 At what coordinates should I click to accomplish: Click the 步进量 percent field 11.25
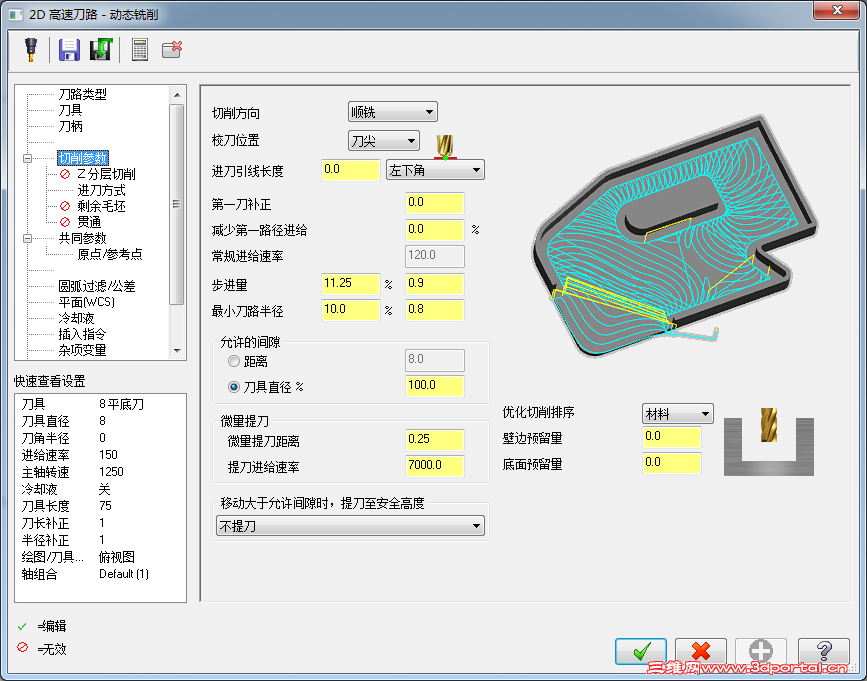point(351,284)
